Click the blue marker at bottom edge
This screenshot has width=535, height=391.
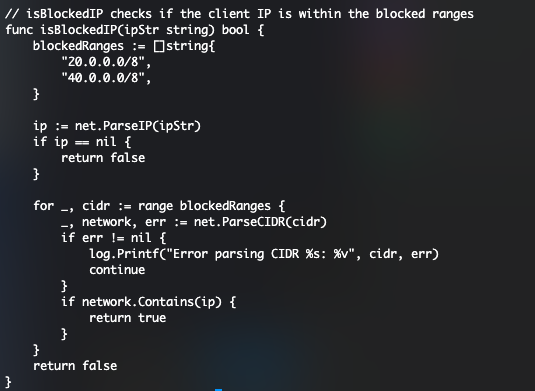tap(219, 390)
